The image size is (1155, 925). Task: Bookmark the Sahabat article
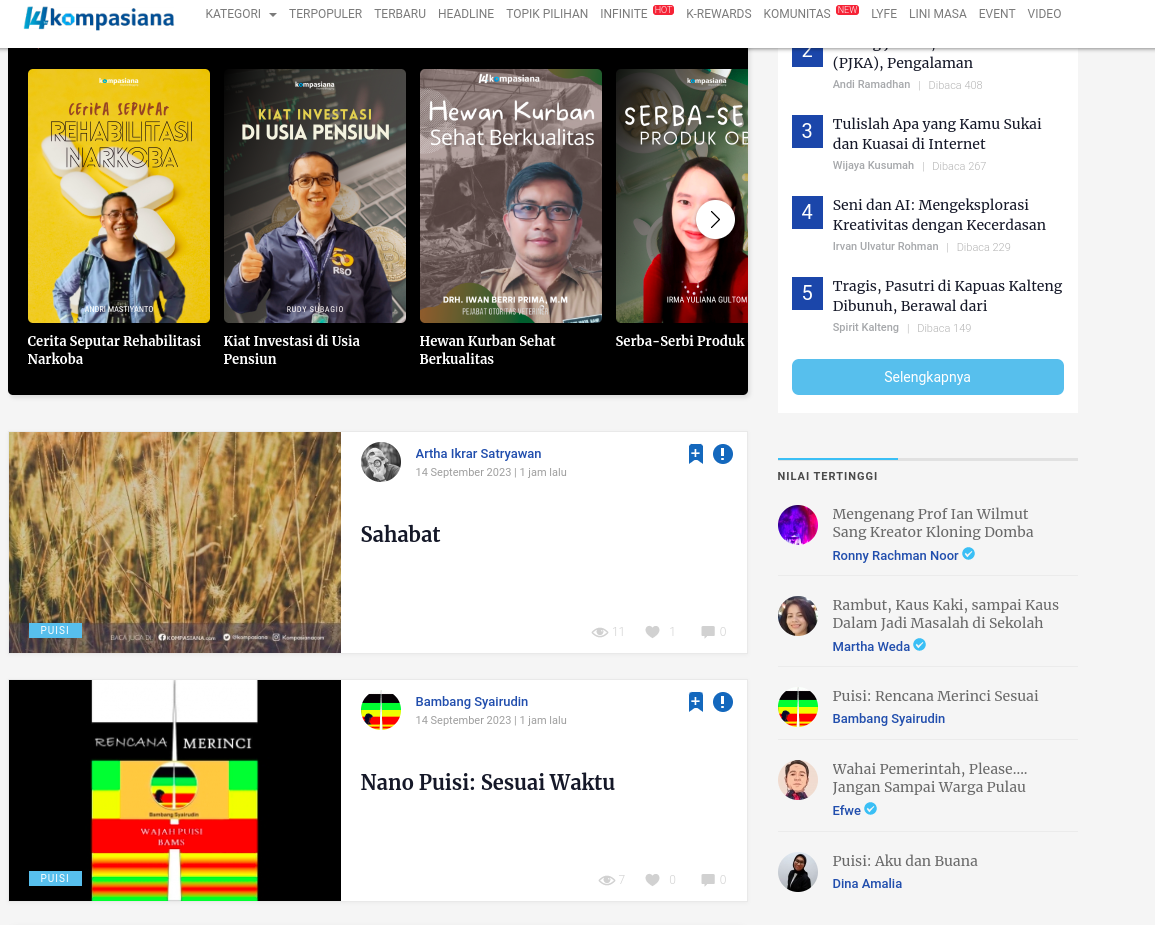coord(695,454)
